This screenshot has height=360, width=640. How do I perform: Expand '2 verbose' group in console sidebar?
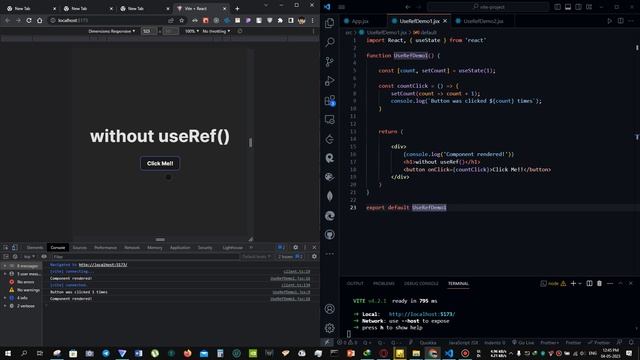[x=5, y=306]
